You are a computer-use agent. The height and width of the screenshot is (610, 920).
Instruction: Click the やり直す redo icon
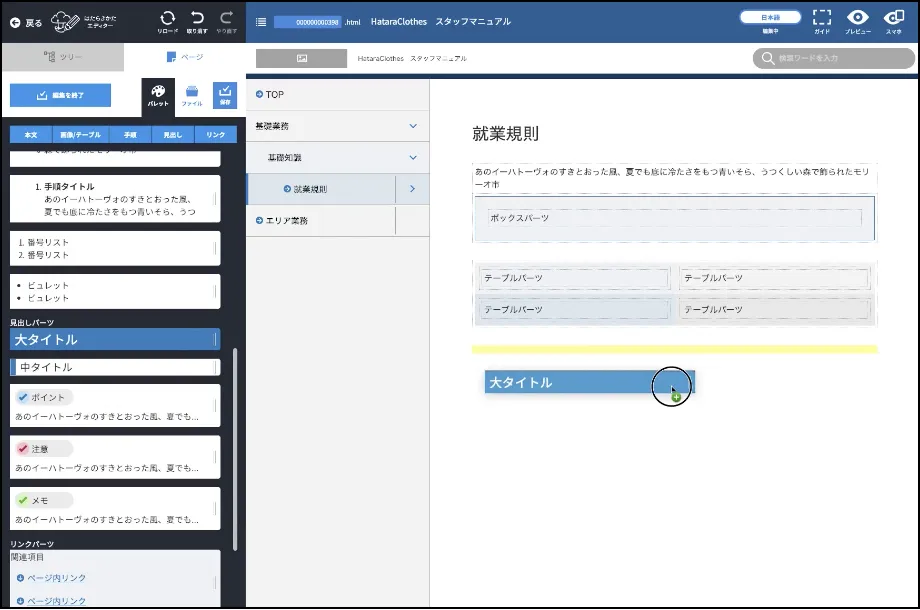point(225,20)
